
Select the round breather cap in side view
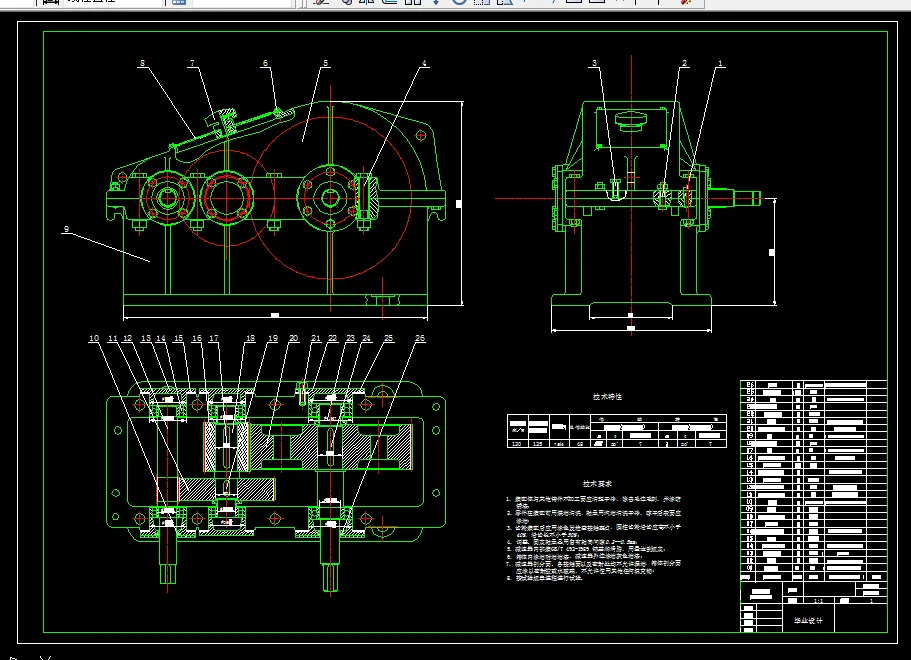(x=632, y=121)
